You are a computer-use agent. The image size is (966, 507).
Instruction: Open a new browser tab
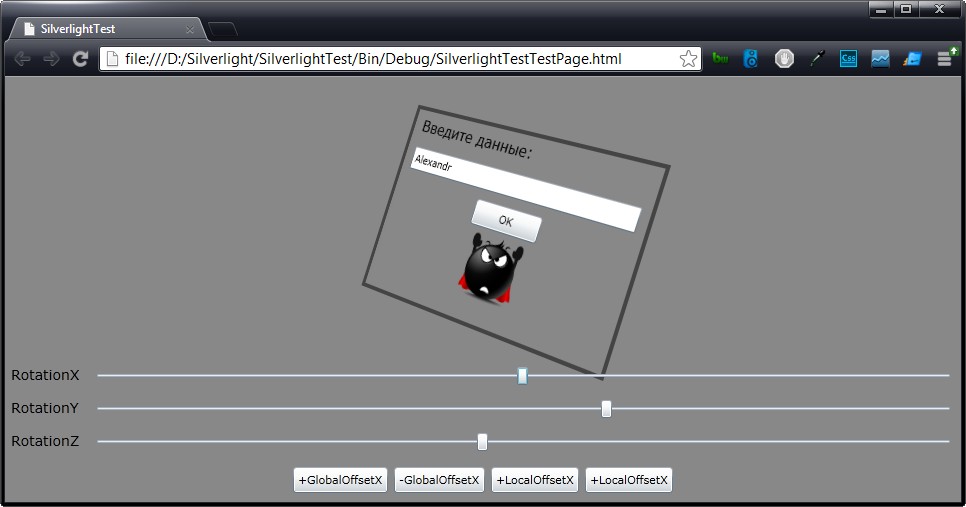click(222, 29)
